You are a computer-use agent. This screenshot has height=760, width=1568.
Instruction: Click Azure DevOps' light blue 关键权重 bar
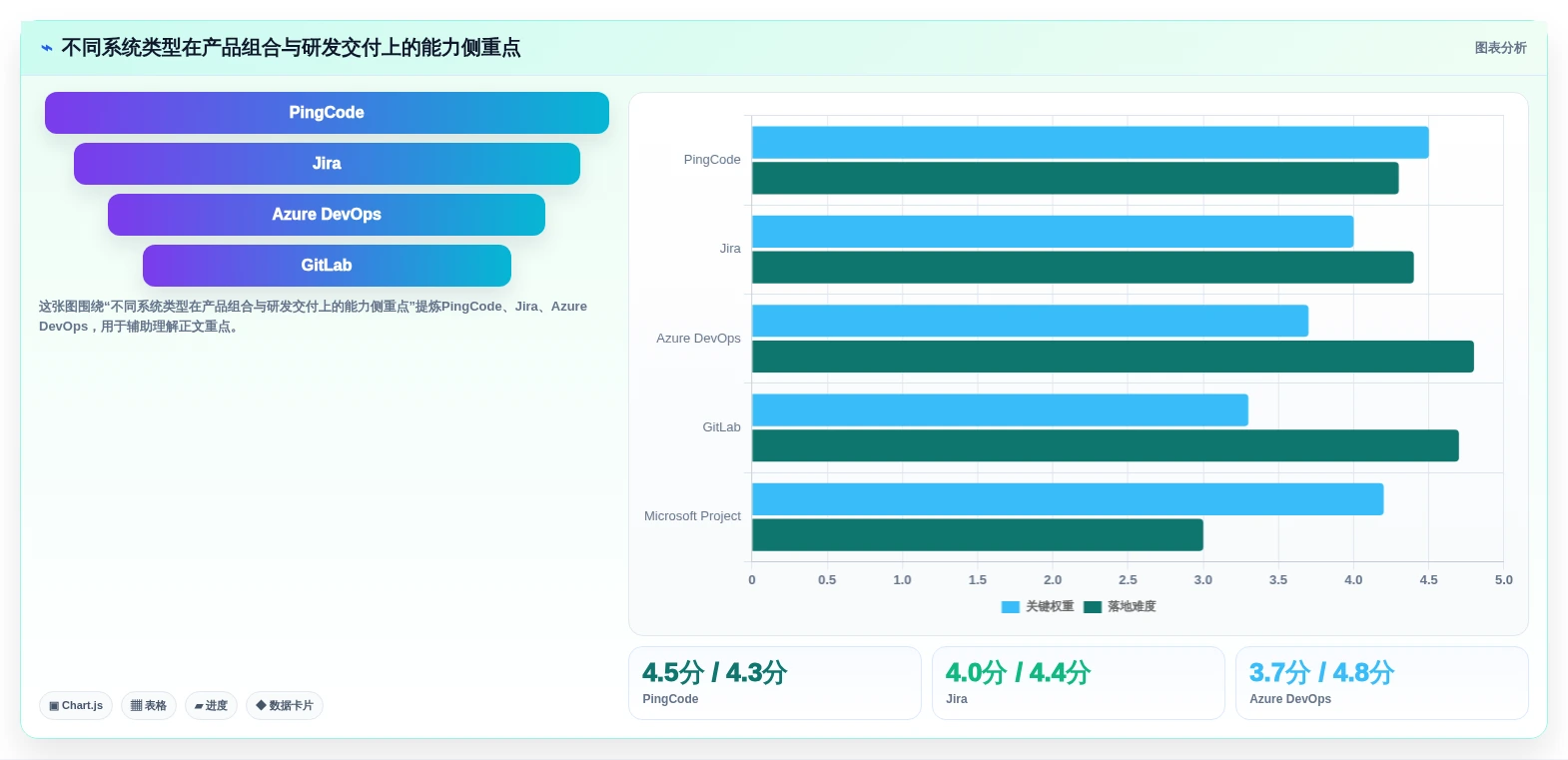pos(1031,321)
